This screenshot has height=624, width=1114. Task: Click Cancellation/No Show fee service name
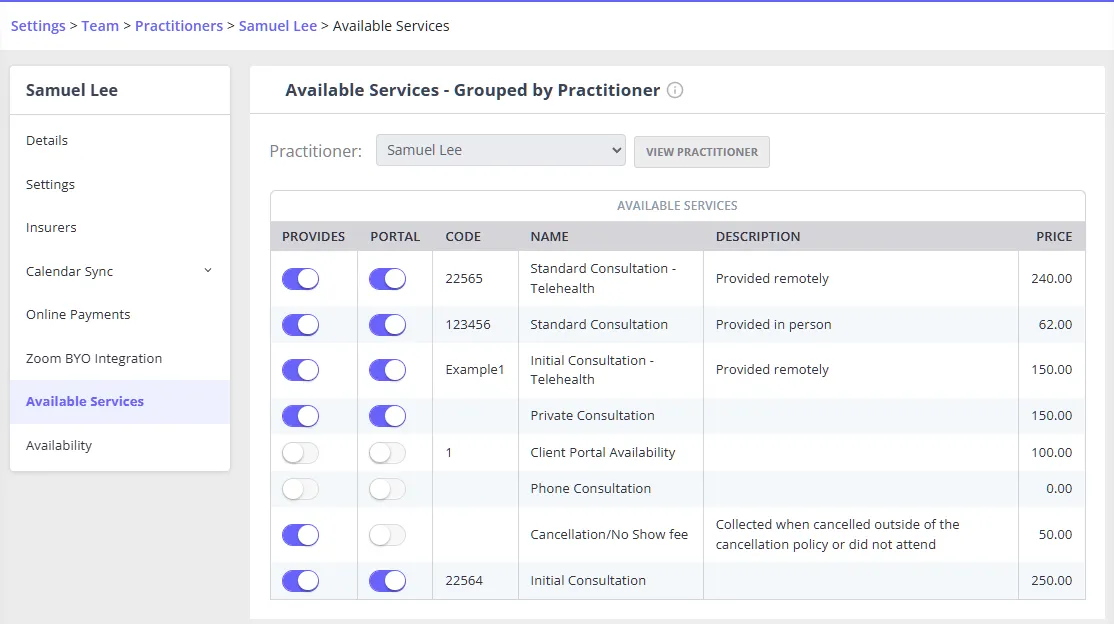[609, 534]
